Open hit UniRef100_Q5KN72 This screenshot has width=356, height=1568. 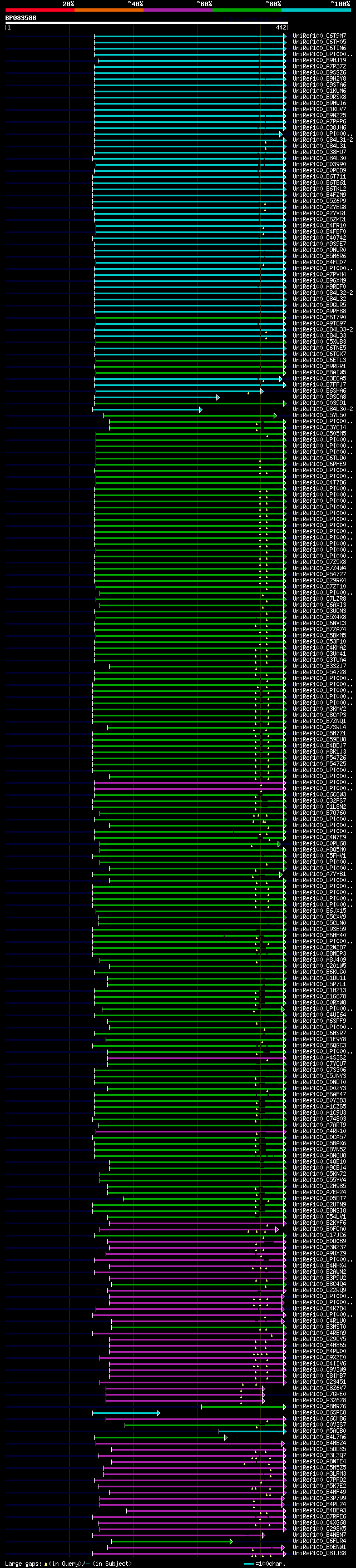pyautogui.click(x=319, y=1174)
